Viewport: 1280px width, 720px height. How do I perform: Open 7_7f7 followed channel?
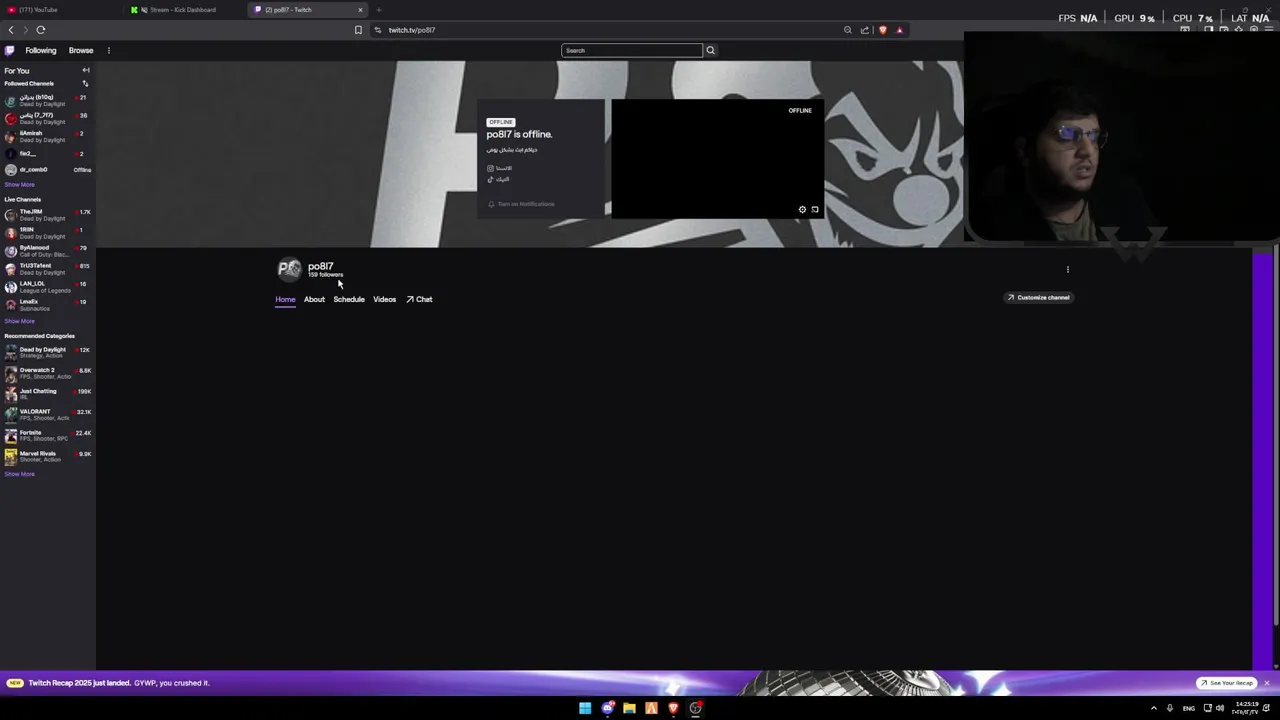pos(47,118)
